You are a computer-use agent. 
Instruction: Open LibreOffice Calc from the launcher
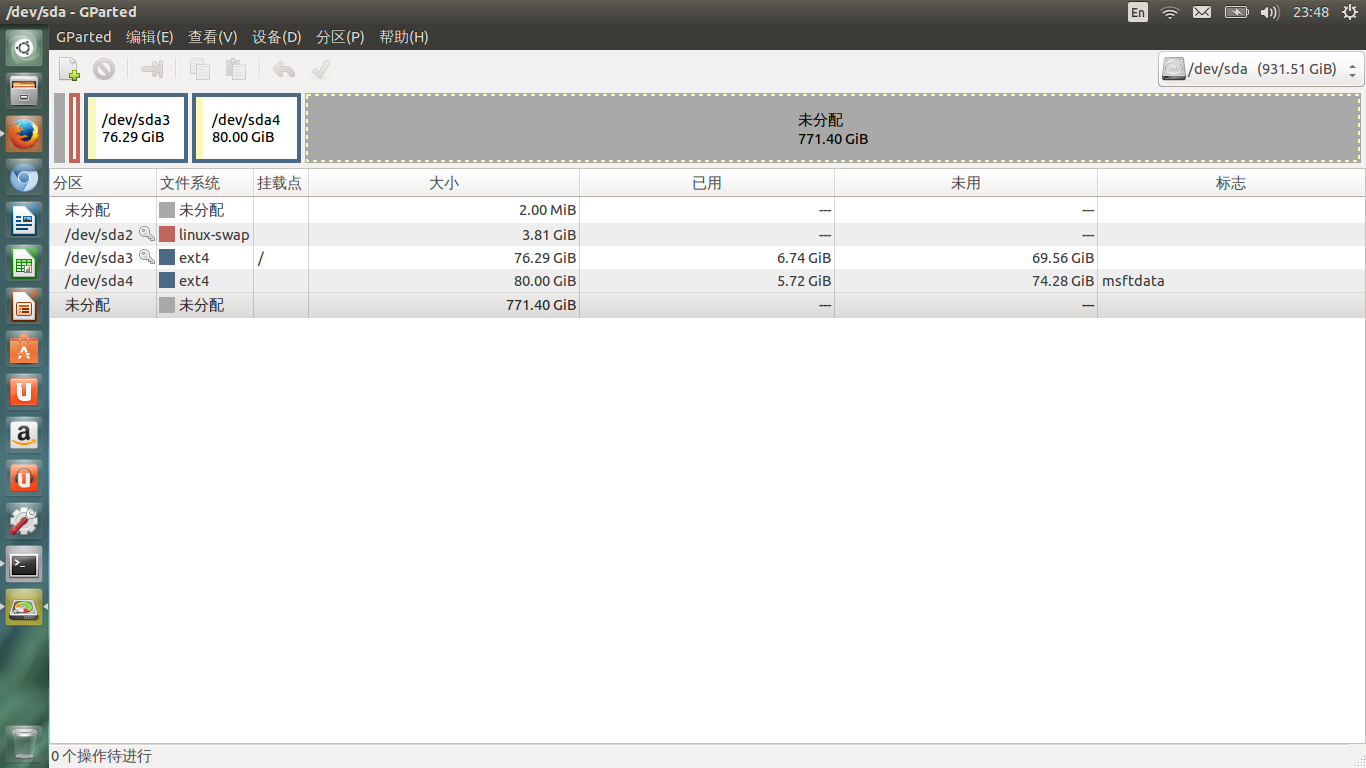point(24,263)
